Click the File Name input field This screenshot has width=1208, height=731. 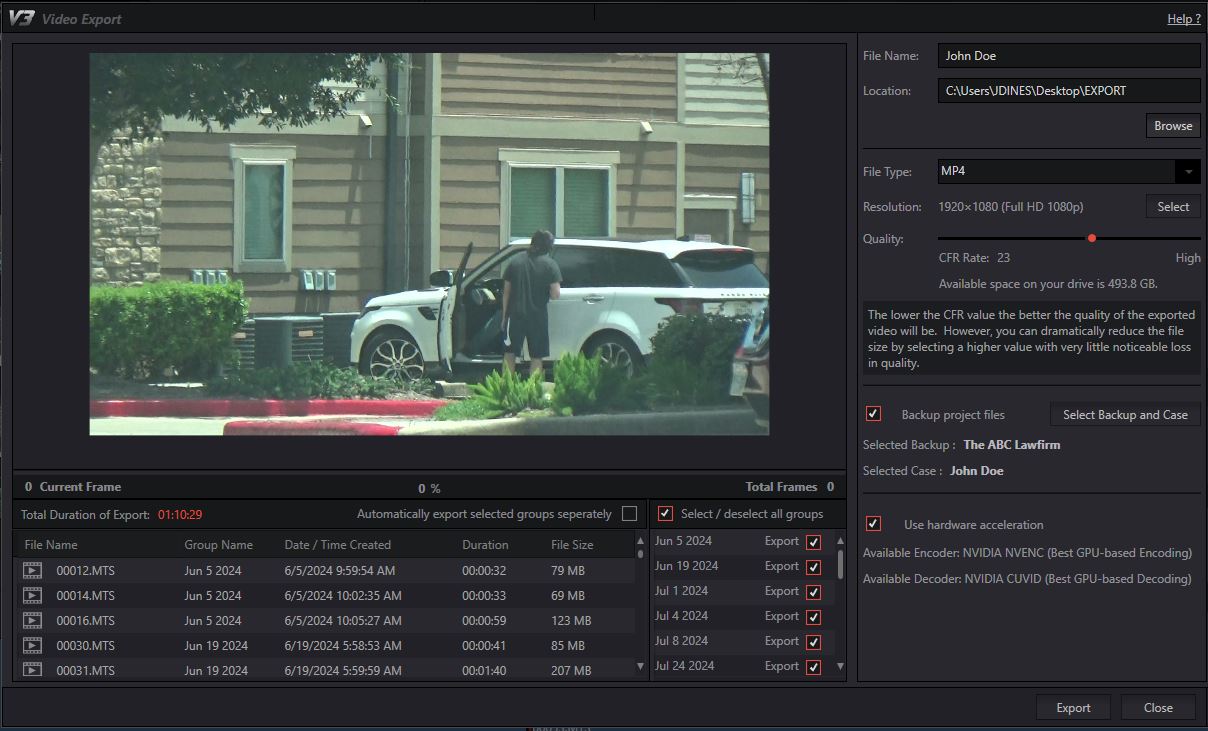(1069, 56)
